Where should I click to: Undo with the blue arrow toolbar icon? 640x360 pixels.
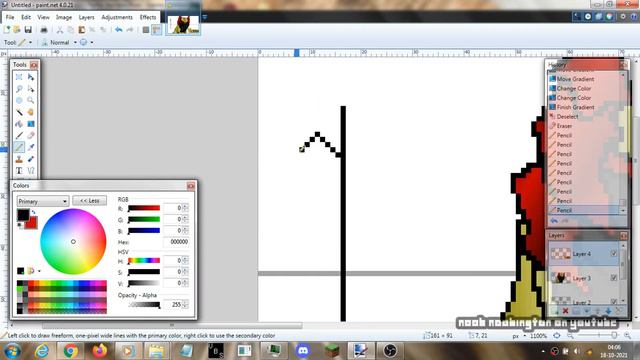[119, 30]
